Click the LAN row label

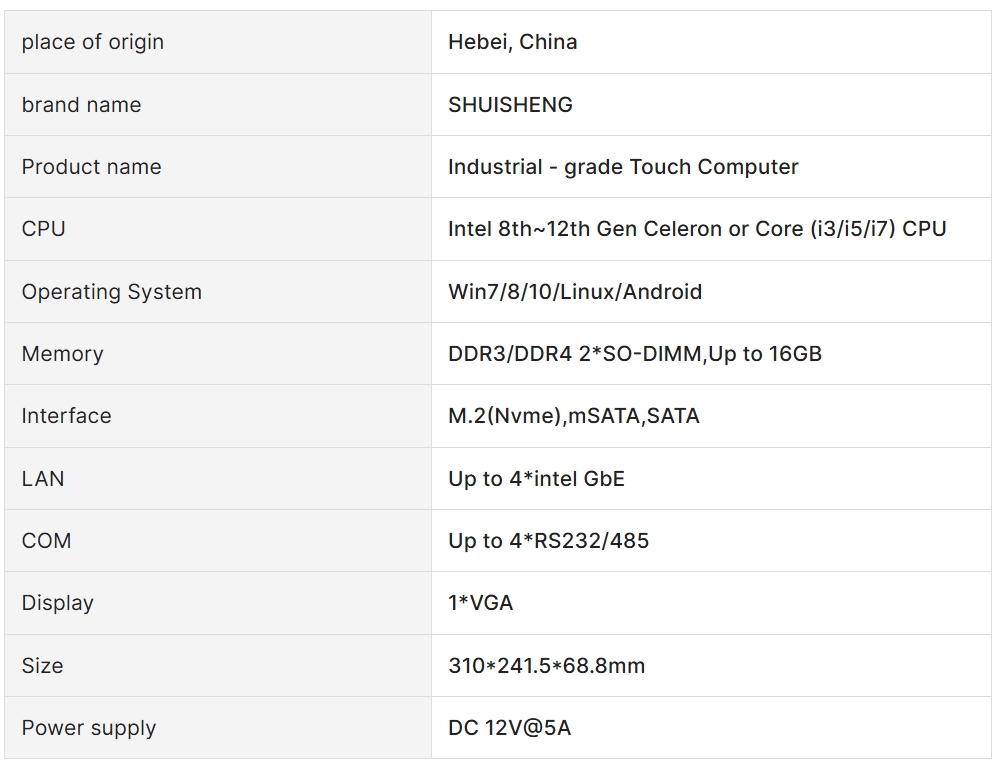tap(43, 478)
